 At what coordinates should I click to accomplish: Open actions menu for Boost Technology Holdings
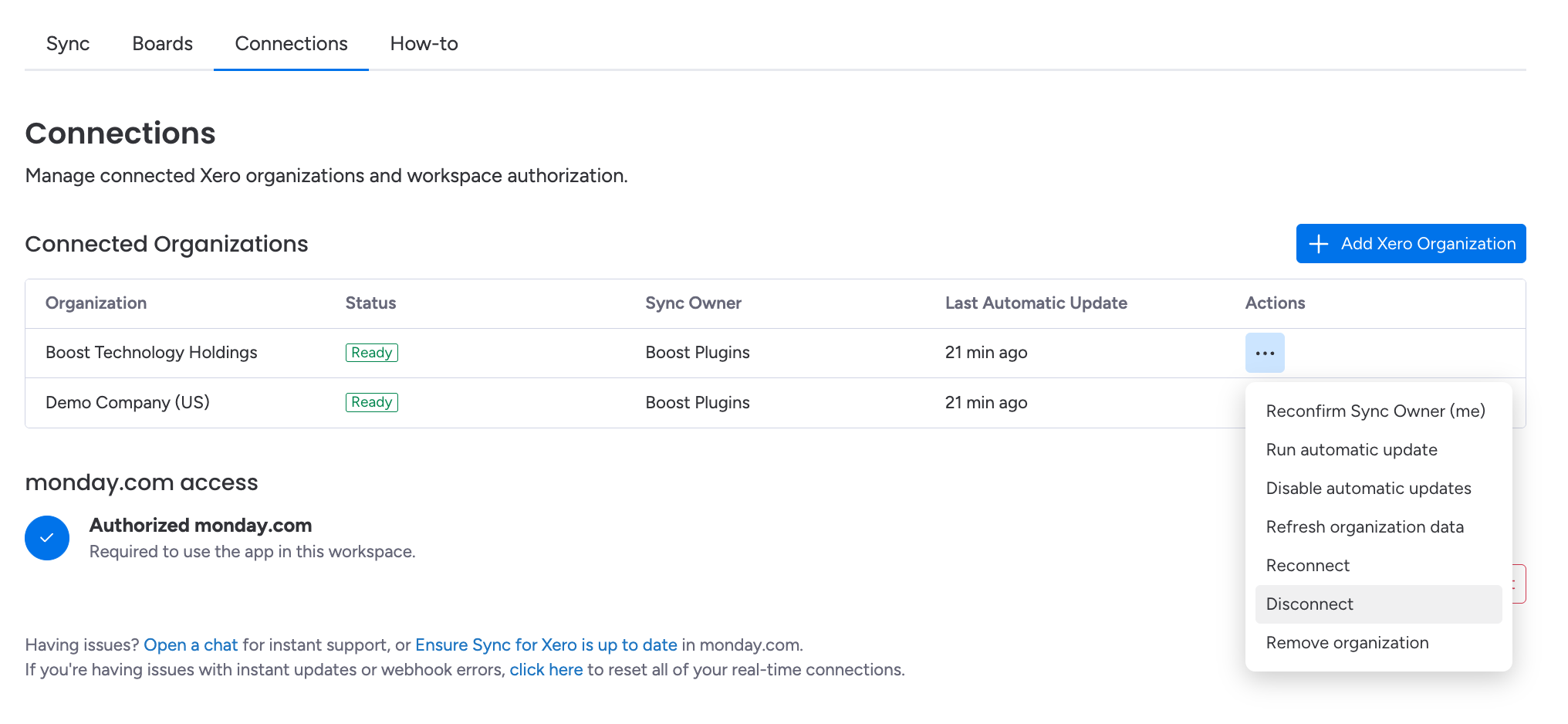1265,353
